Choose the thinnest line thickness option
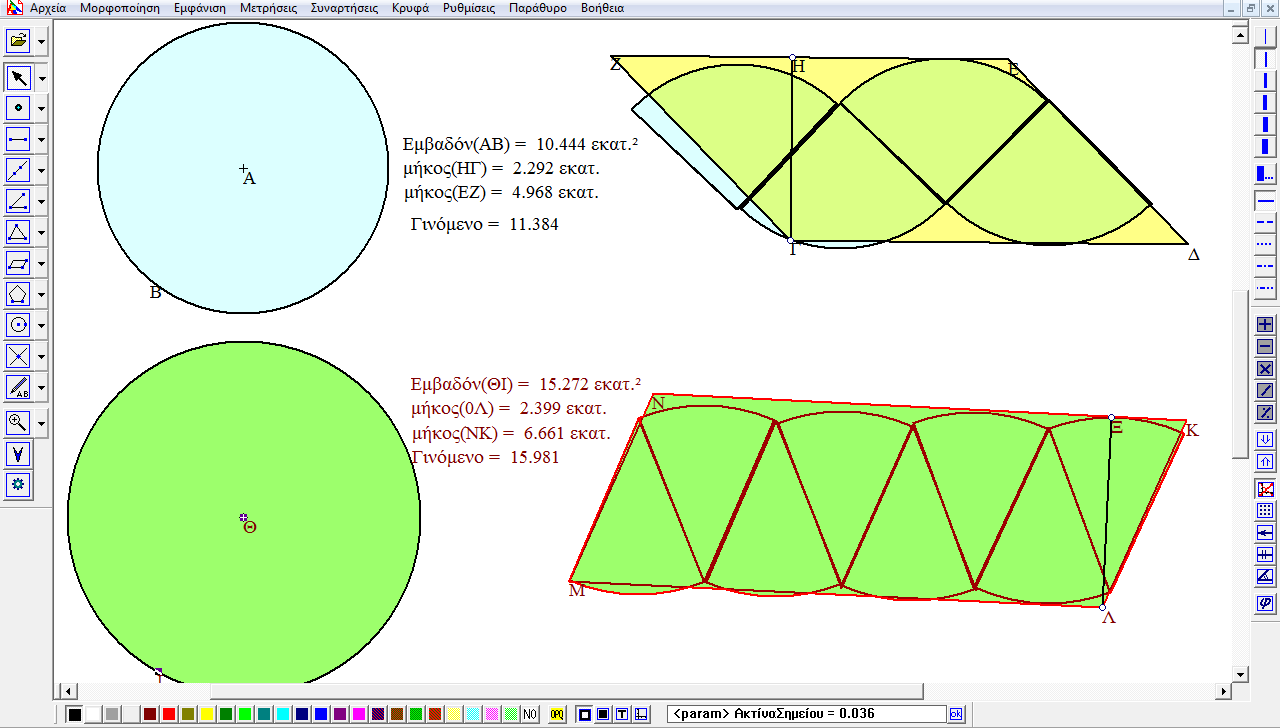 tap(1265, 35)
